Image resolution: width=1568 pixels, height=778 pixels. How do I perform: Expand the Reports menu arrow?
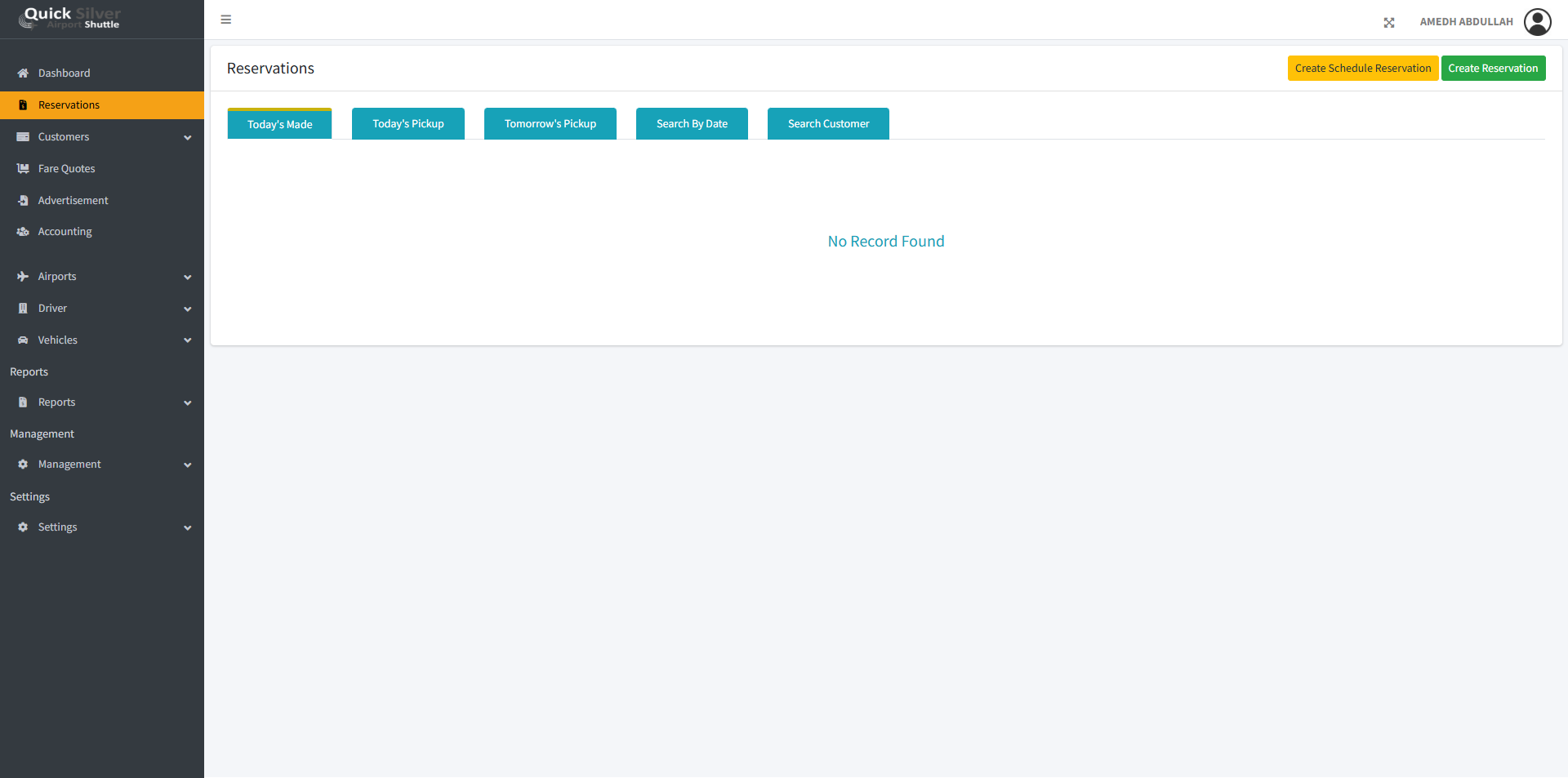pos(188,403)
